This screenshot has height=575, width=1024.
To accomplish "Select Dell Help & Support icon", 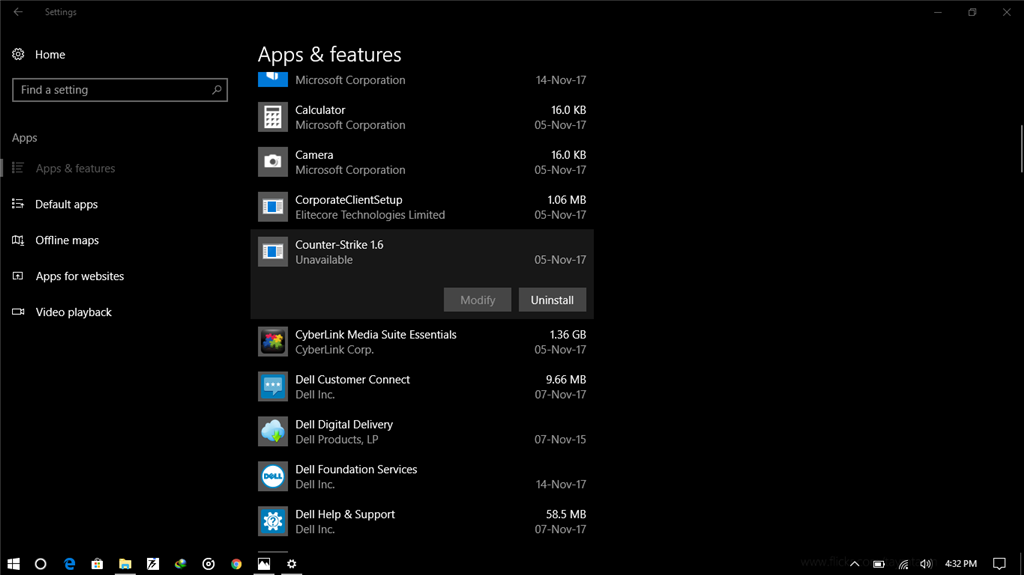I will coord(272,521).
